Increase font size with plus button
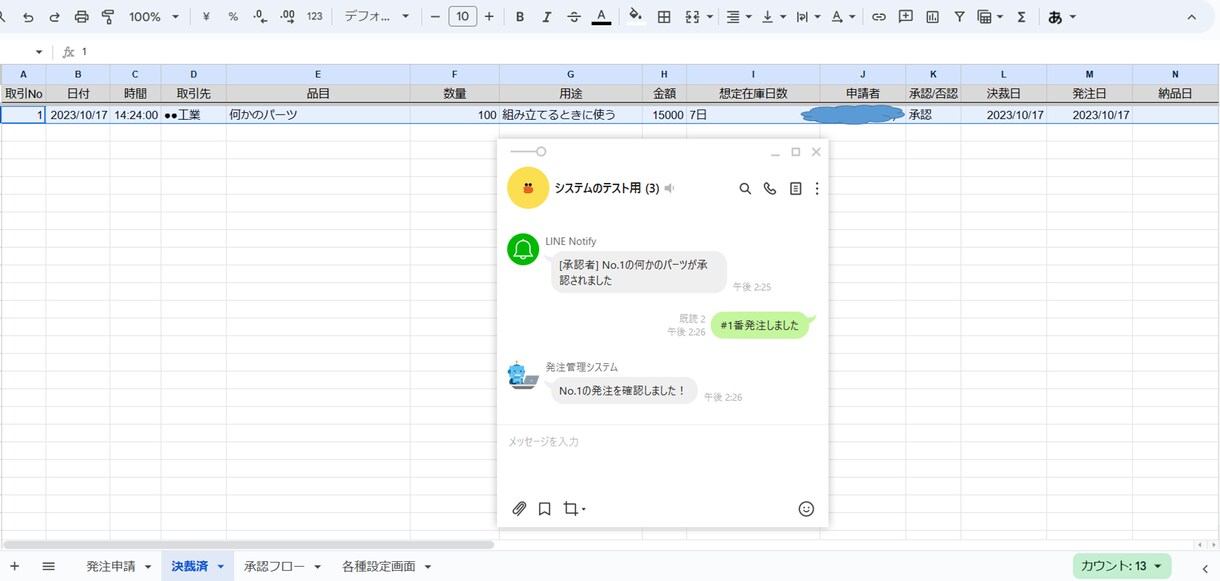The image size is (1220, 581). pyautogui.click(x=489, y=17)
